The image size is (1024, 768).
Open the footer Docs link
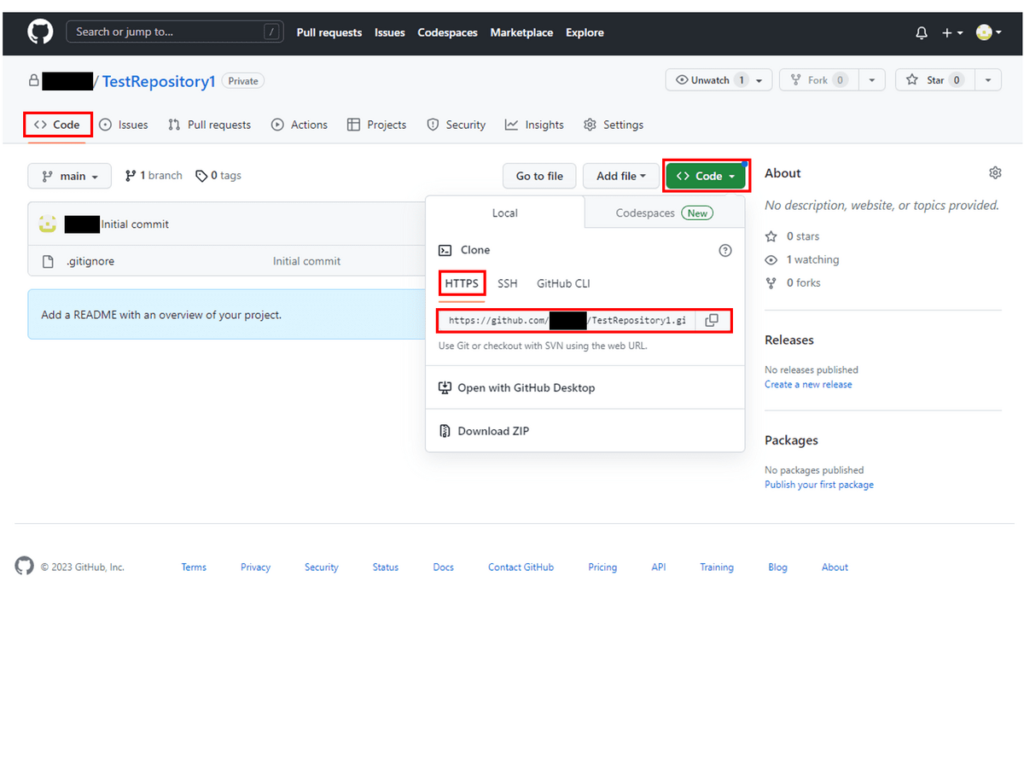[443, 567]
